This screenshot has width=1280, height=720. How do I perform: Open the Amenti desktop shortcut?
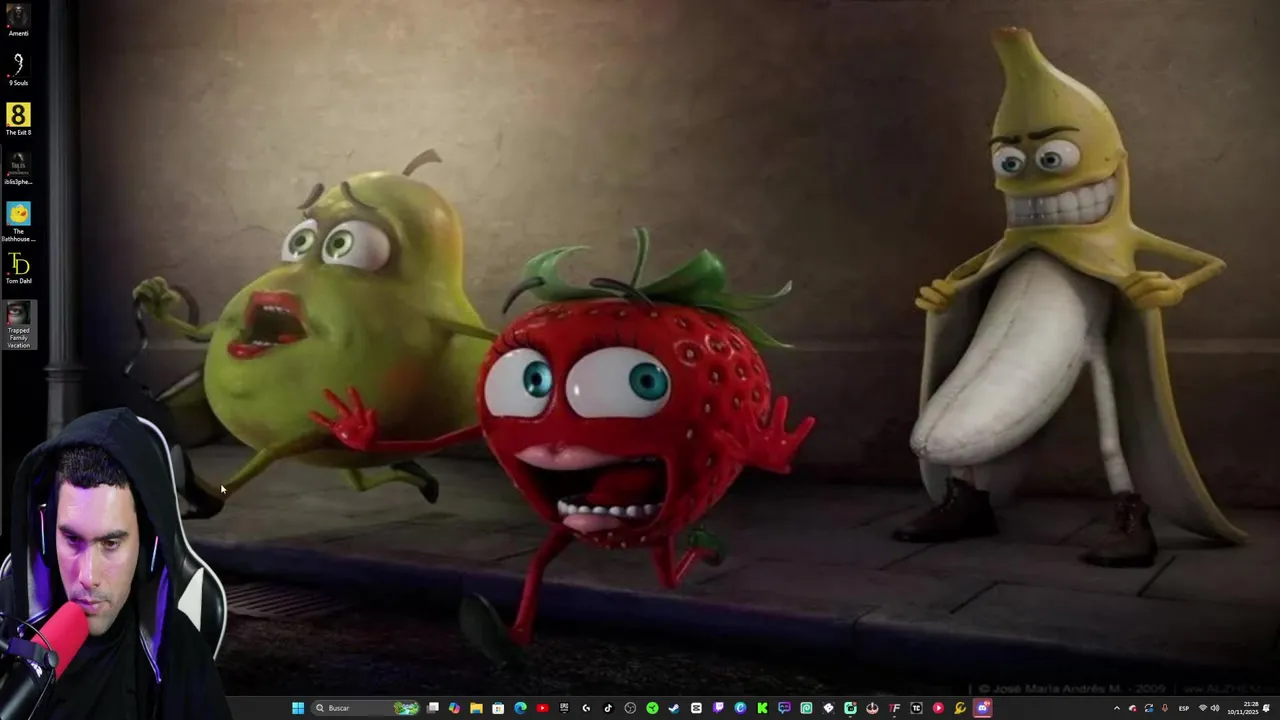18,21
